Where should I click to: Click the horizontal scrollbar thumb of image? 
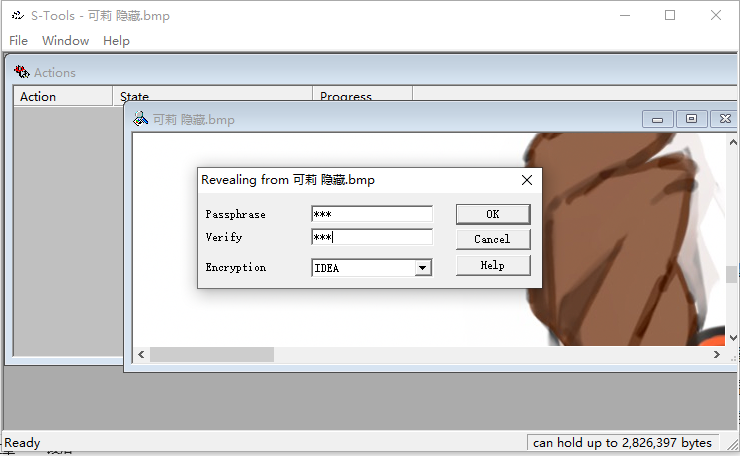[211, 355]
